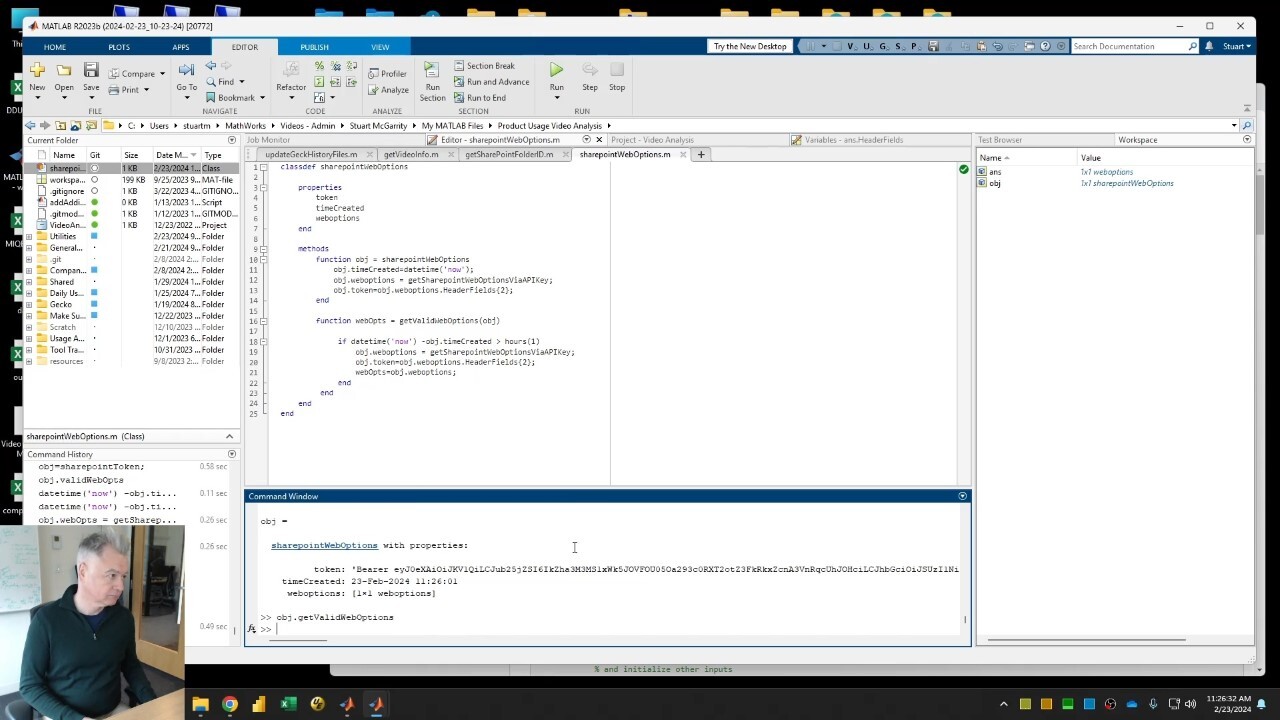
Task: Click the Go To arrow icon
Action: [186, 70]
